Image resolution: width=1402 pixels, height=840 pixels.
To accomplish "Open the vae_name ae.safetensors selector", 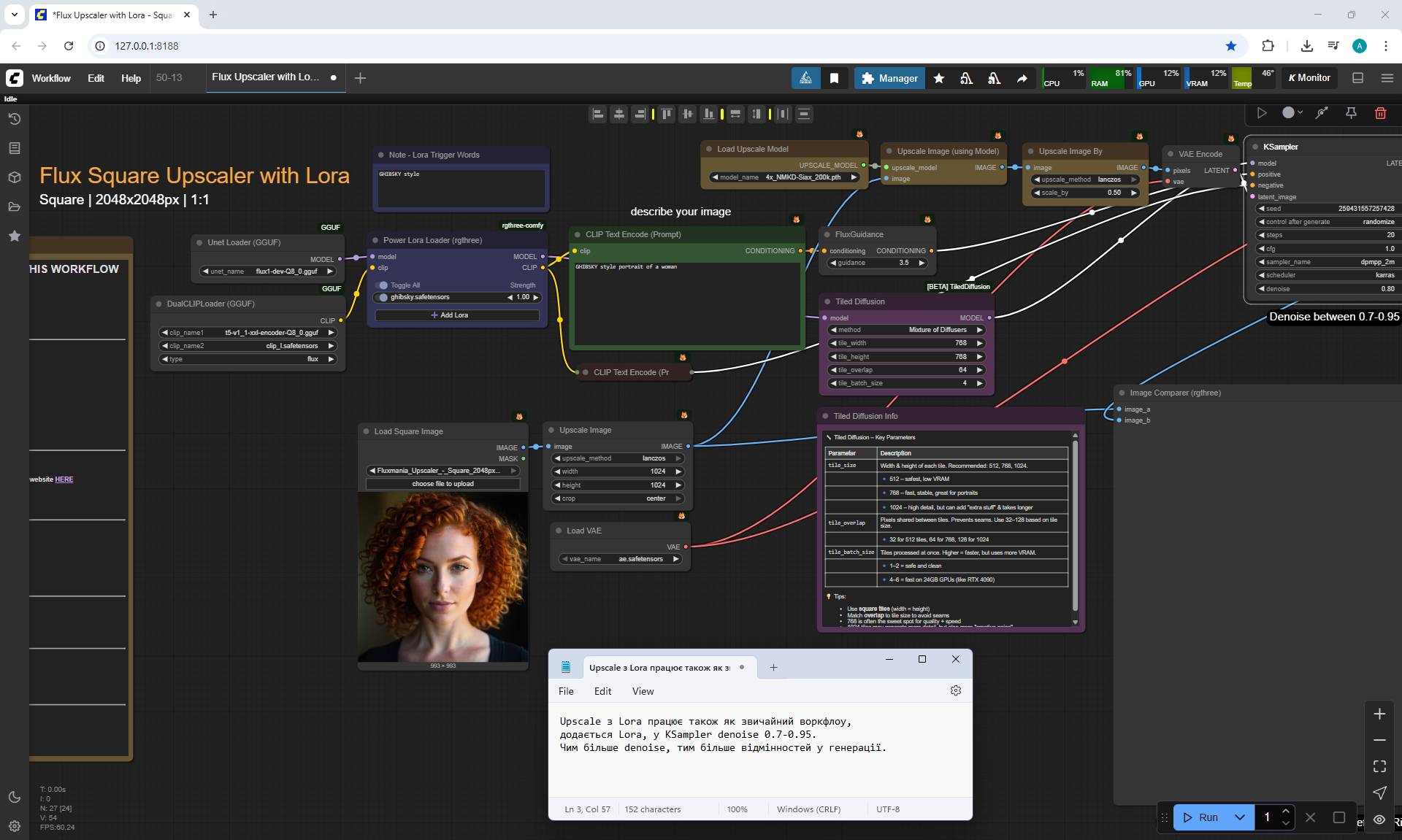I will tap(621, 559).
